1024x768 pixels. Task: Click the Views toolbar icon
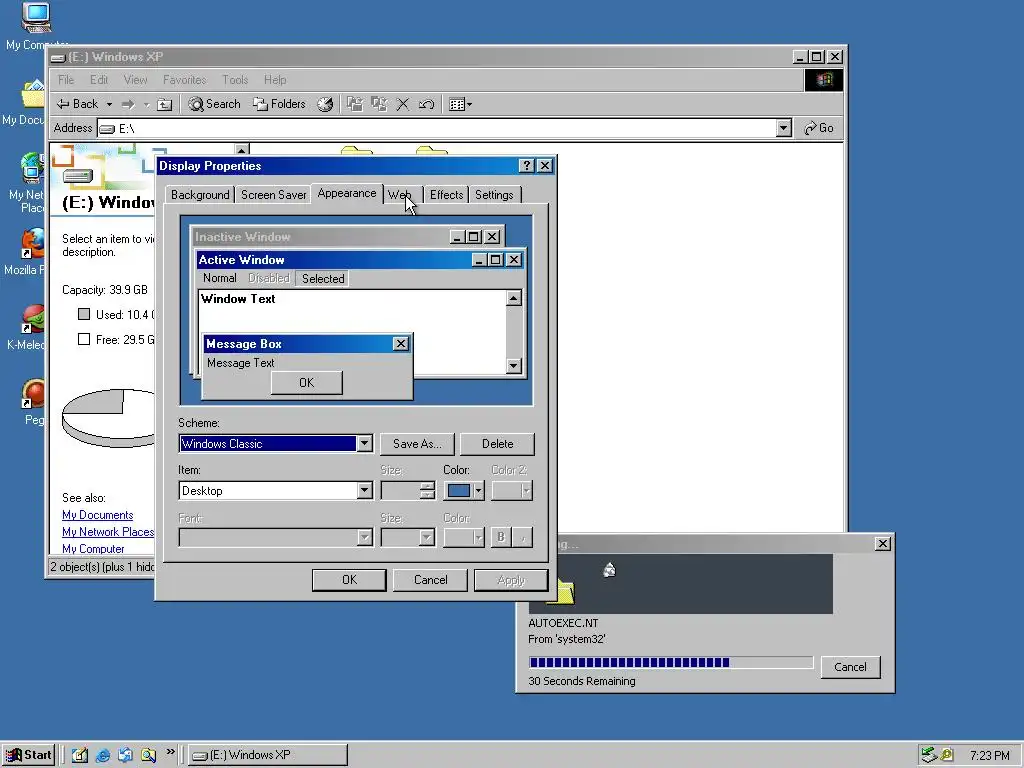pos(460,104)
